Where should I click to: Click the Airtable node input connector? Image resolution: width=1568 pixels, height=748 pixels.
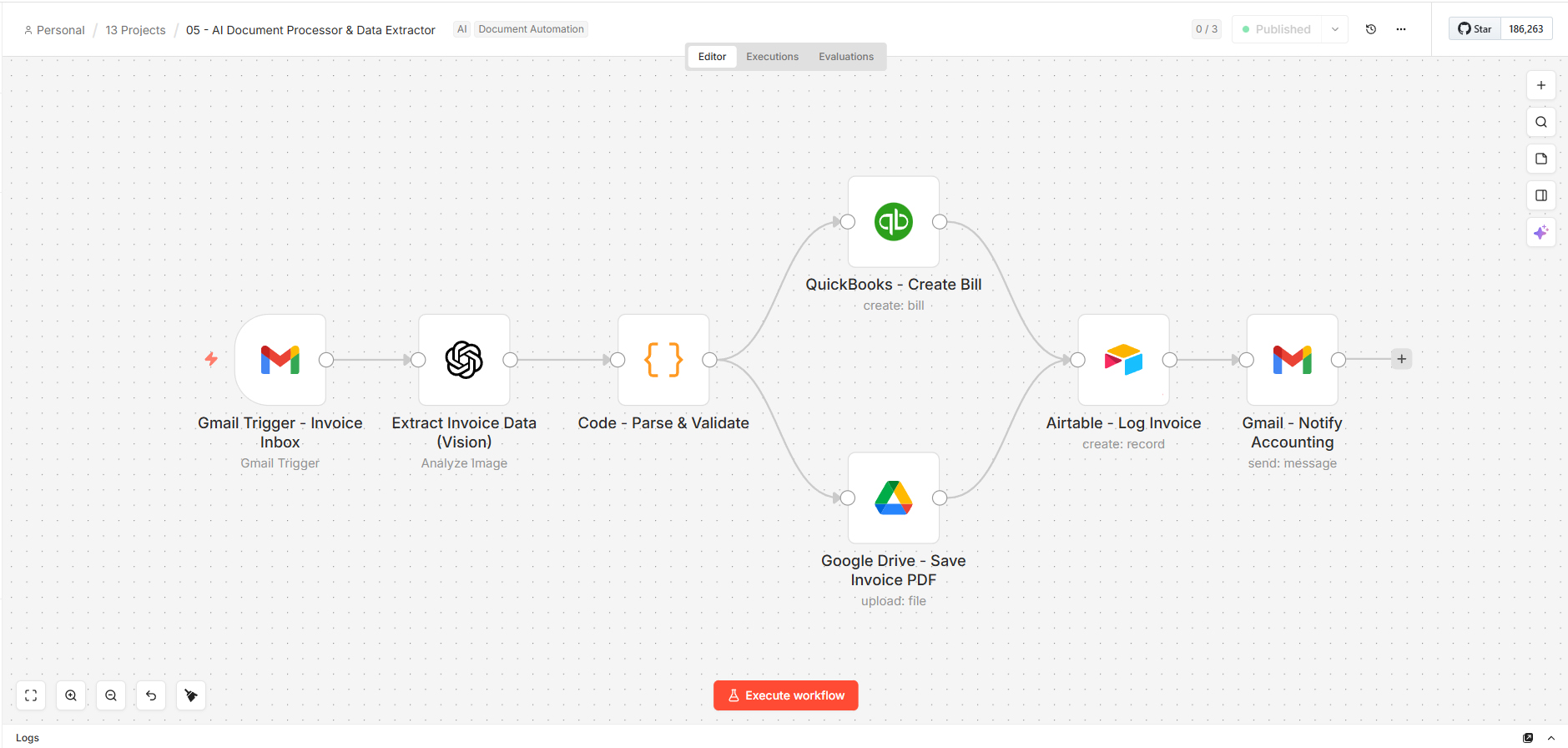pyautogui.click(x=1078, y=360)
